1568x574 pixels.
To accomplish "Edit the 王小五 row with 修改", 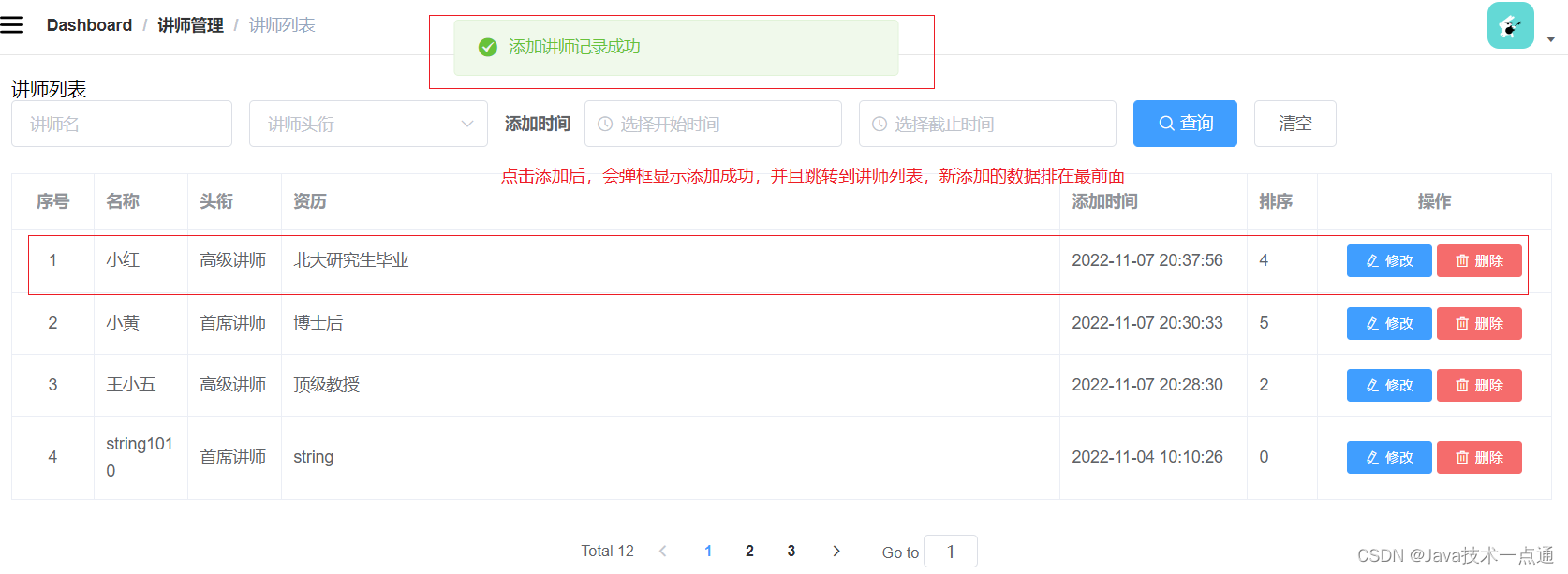I will tap(1389, 386).
